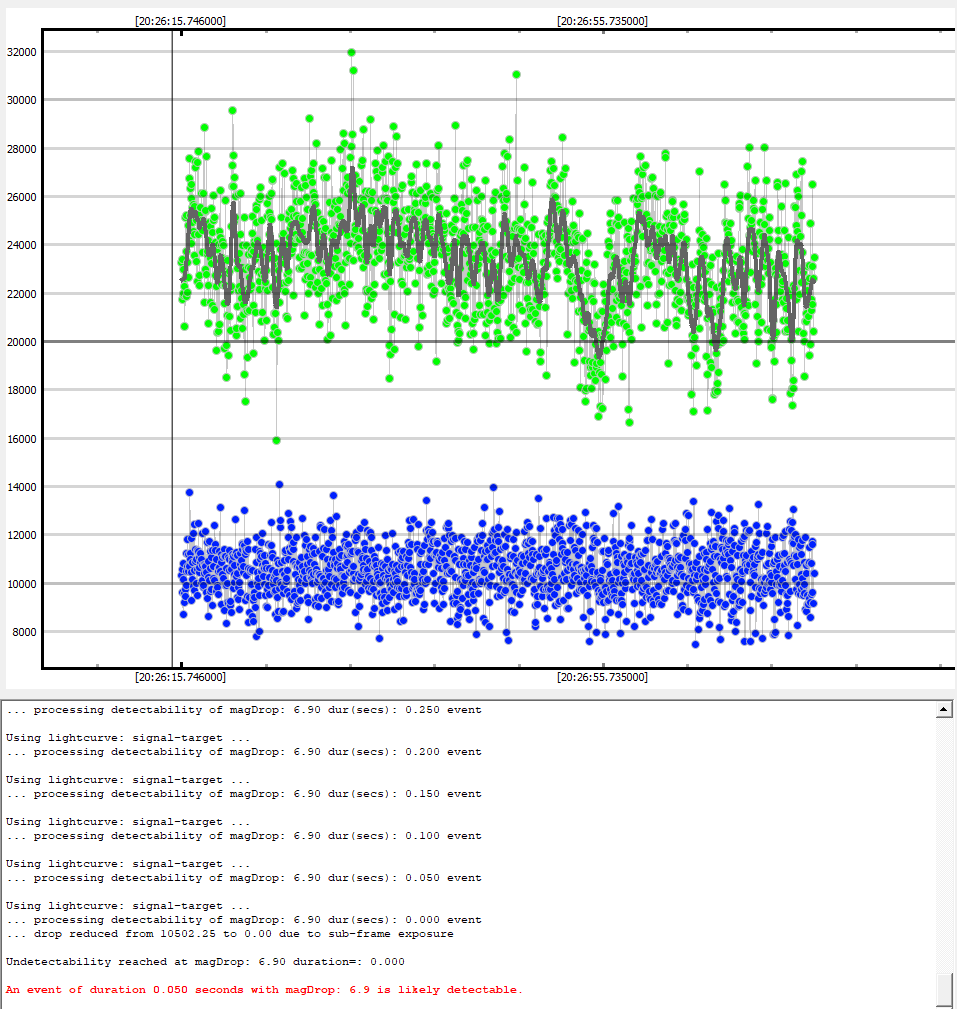Click the 'drop reduced from 10502.25' log line
The height and width of the screenshot is (1009, 957).
[x=230, y=934]
